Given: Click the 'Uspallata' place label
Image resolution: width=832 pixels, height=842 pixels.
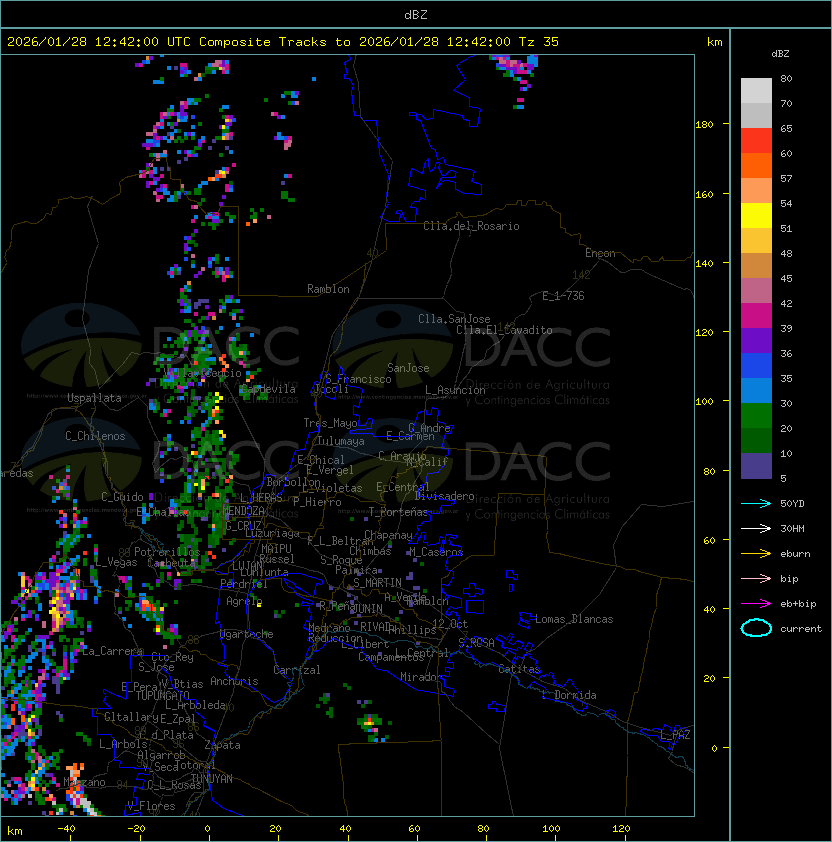Looking at the screenshot, I should click(94, 398).
